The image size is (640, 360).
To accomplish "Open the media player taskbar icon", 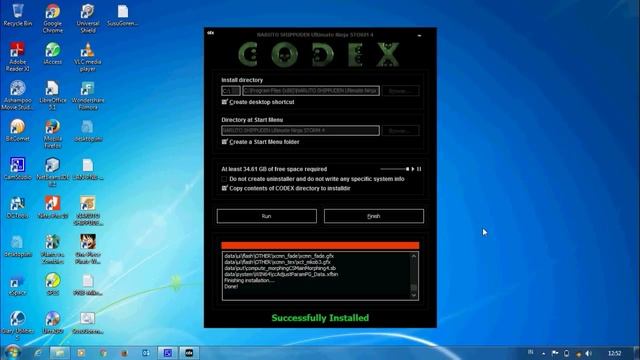I will coord(81,353).
